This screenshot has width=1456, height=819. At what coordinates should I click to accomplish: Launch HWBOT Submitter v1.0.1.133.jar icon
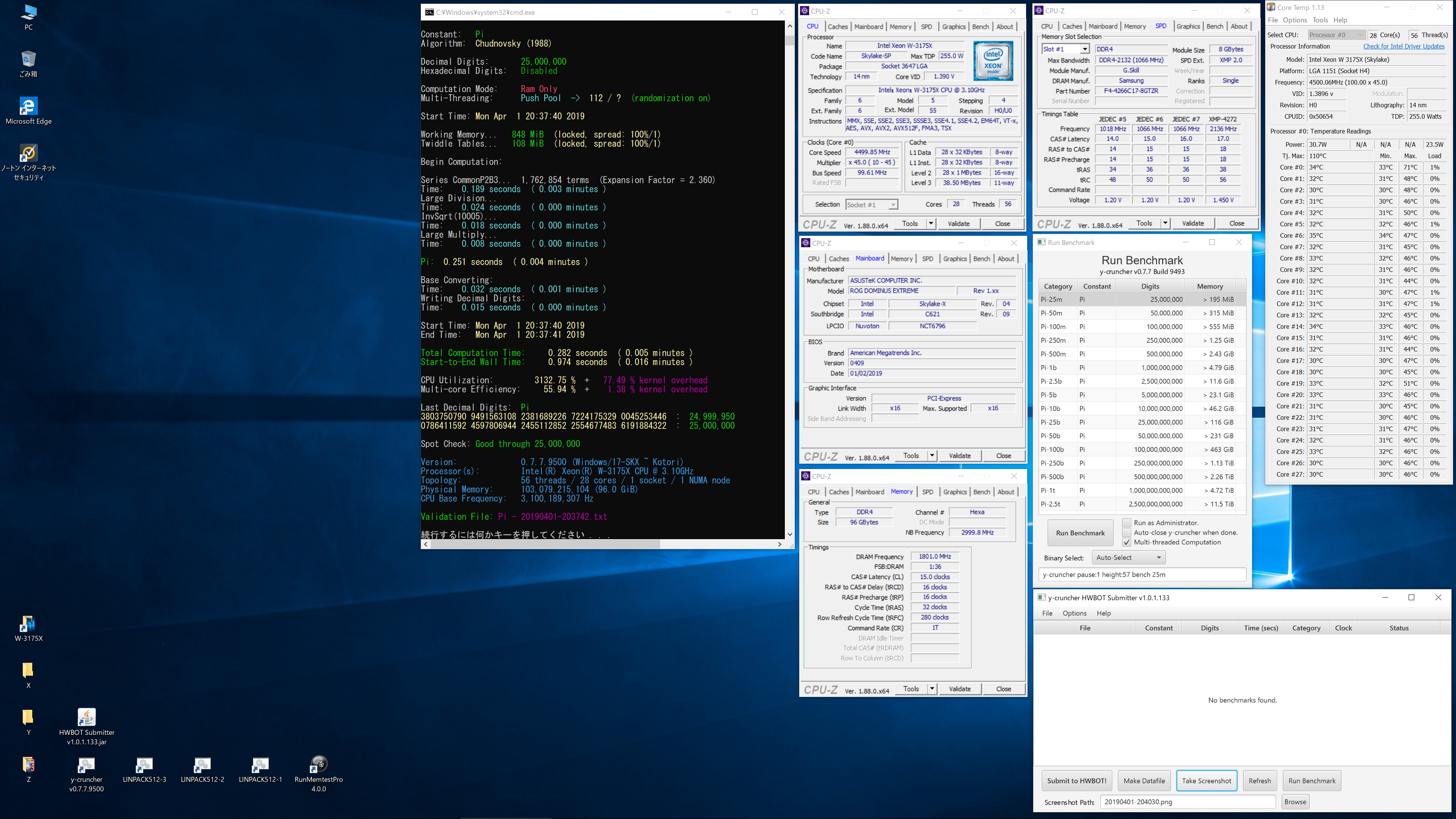point(86,727)
